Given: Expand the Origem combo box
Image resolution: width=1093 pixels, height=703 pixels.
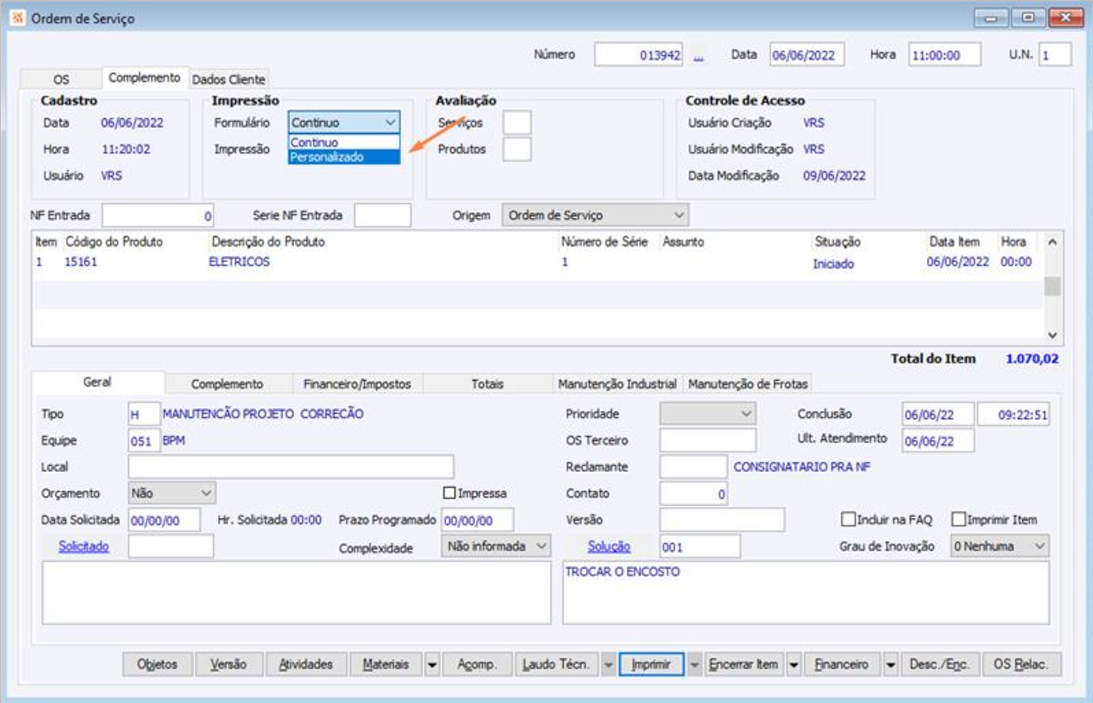Looking at the screenshot, I should click(595, 215).
